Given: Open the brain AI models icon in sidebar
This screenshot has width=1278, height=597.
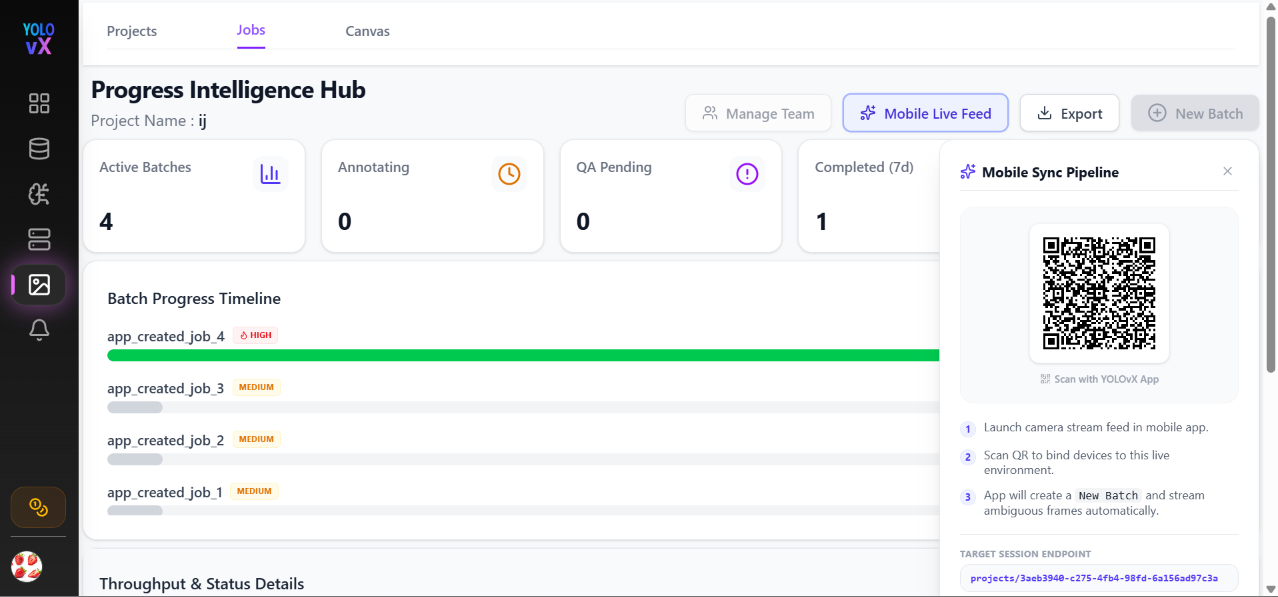Looking at the screenshot, I should (x=39, y=194).
